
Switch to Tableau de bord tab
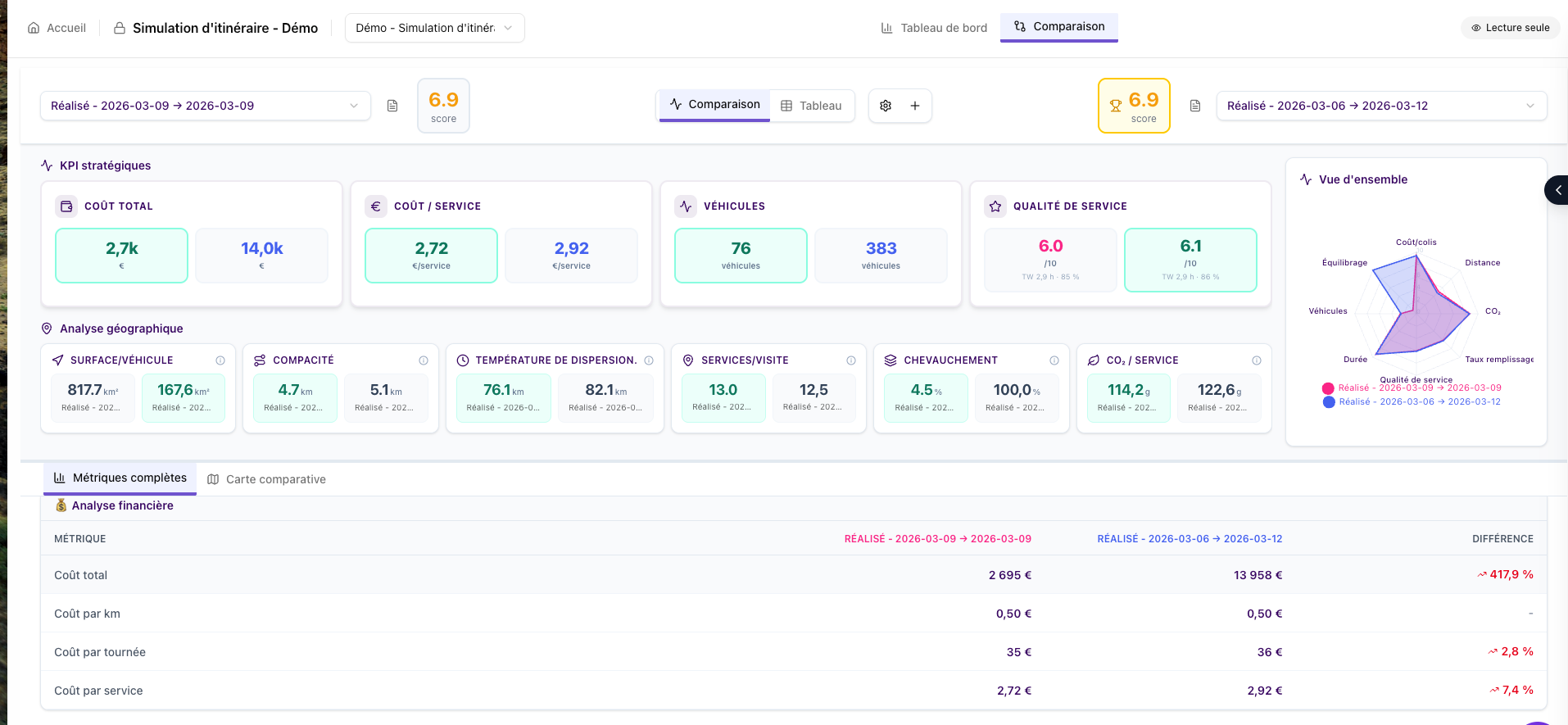click(934, 28)
